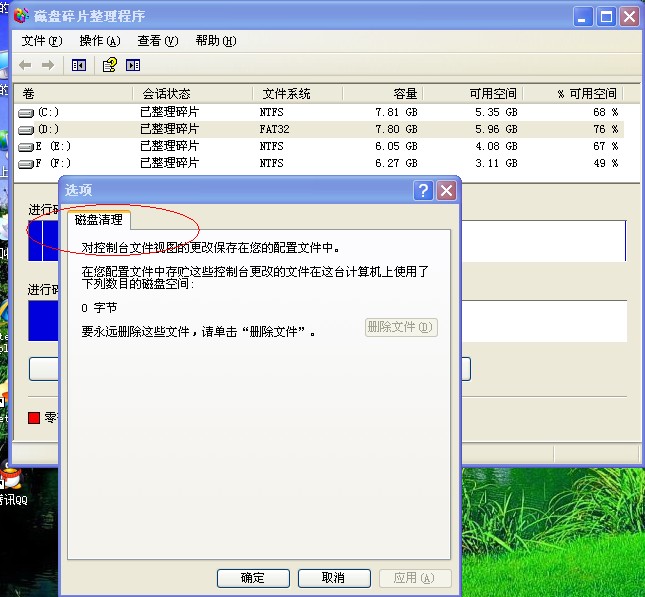Click the 3.11 GB free space cell
645x597 pixels.
tap(496, 163)
